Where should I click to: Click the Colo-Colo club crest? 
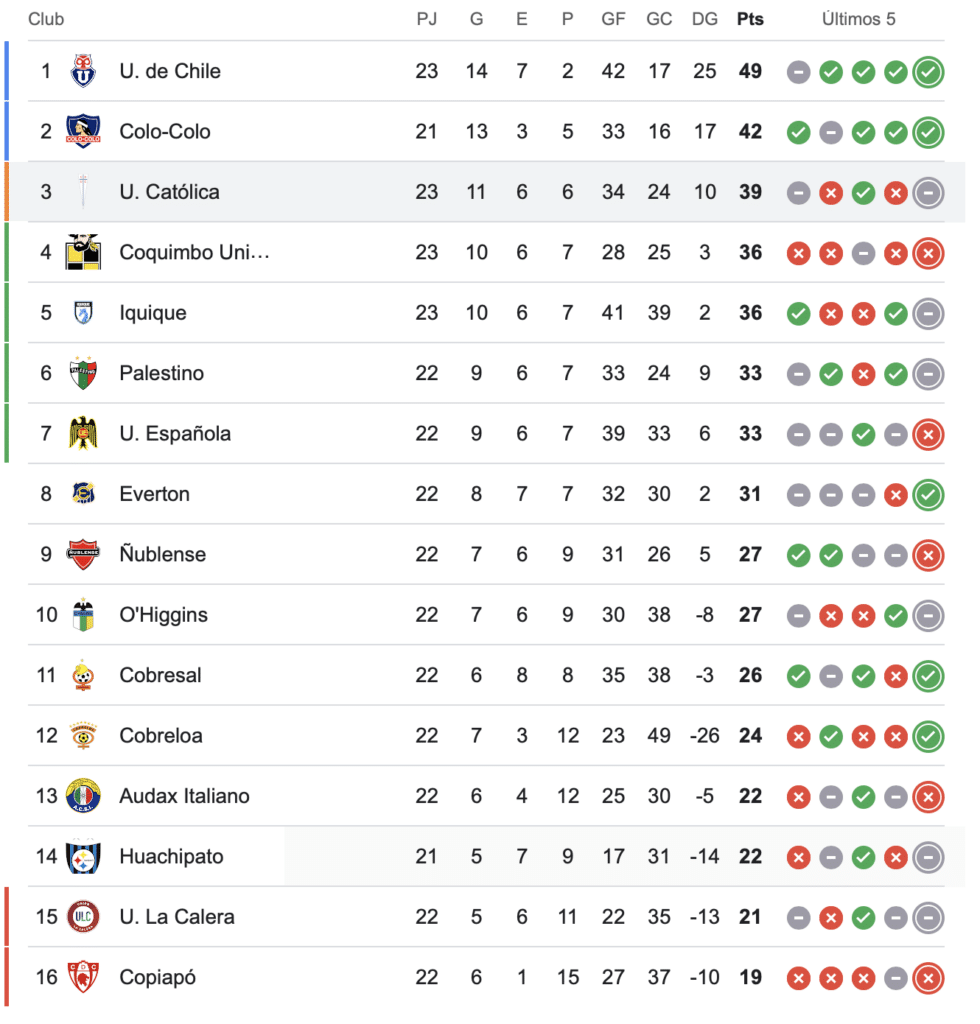[x=83, y=132]
